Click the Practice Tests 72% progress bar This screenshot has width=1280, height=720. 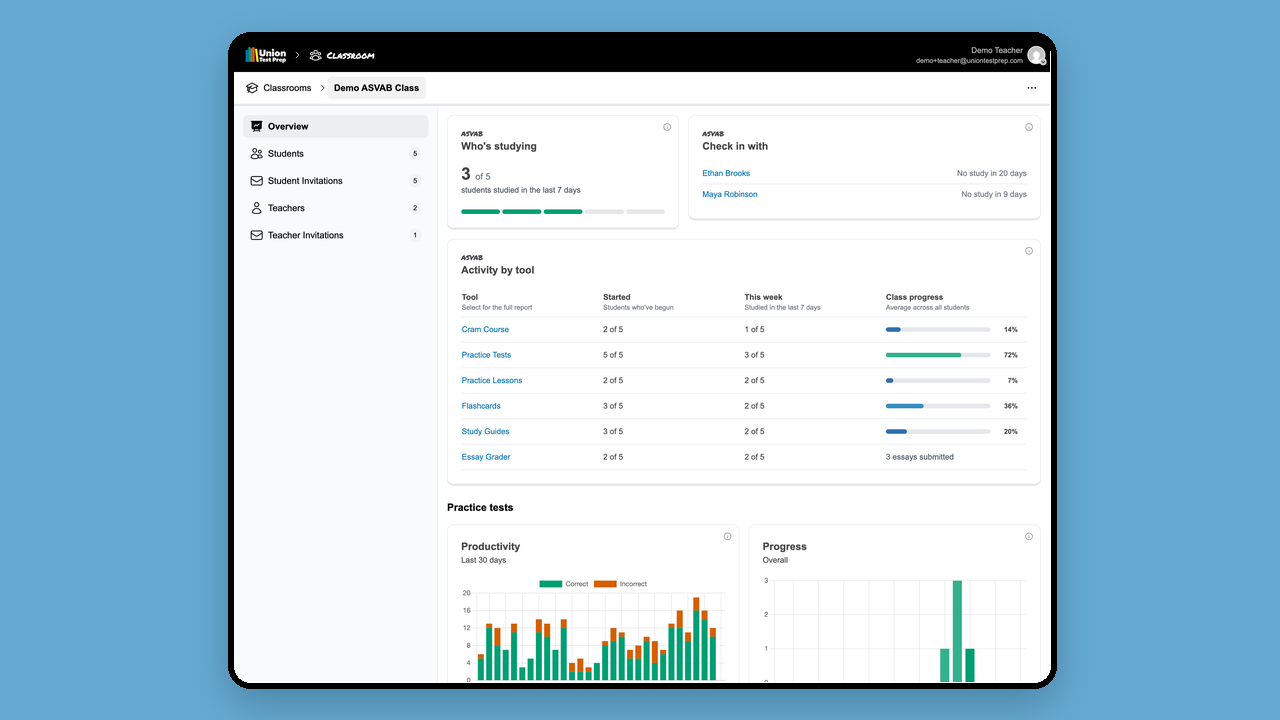pyautogui.click(x=938, y=355)
